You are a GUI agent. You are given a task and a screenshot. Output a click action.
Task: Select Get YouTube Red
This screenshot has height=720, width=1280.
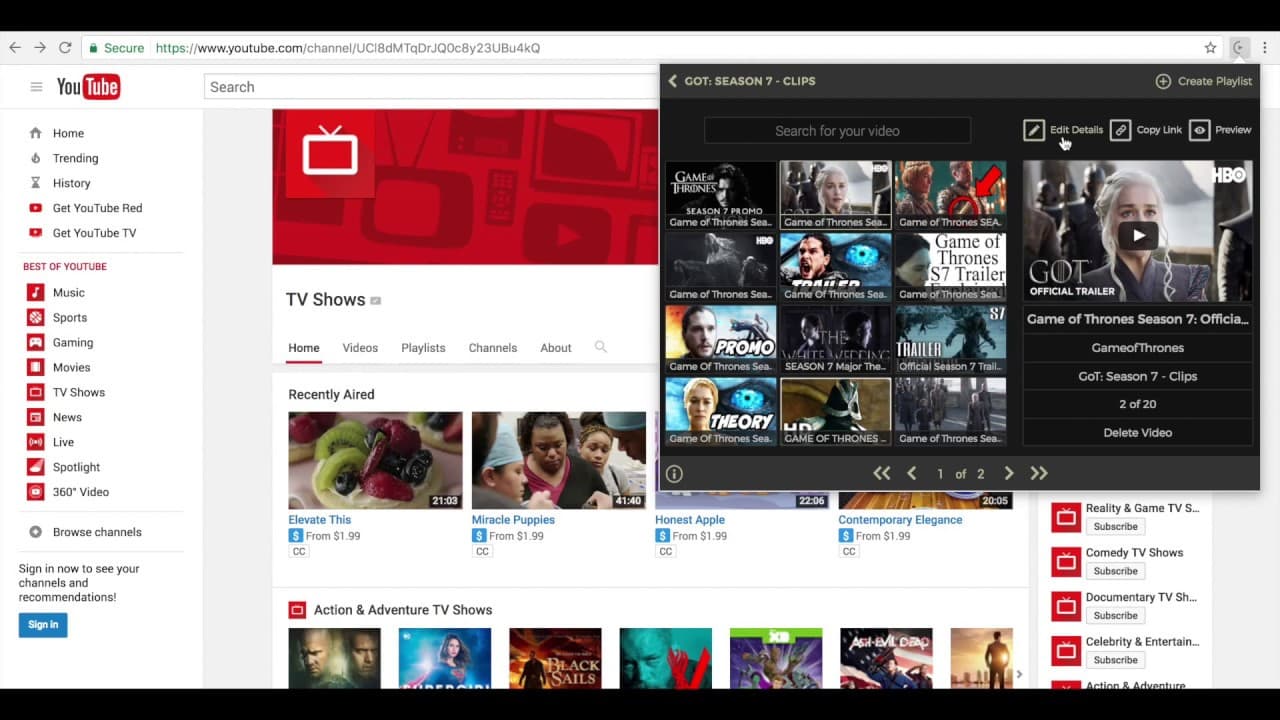coord(97,208)
